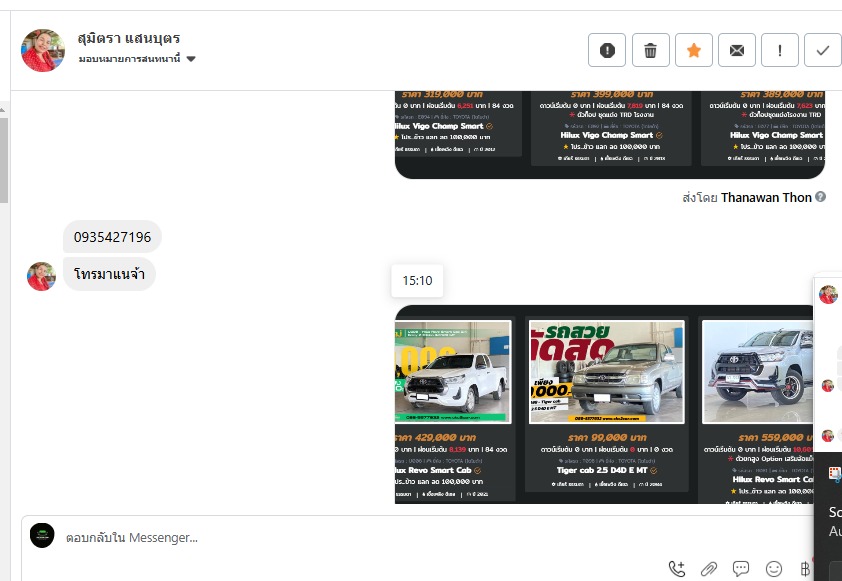
Task: Click the 15:10 timestamp tooltip
Action: [417, 280]
